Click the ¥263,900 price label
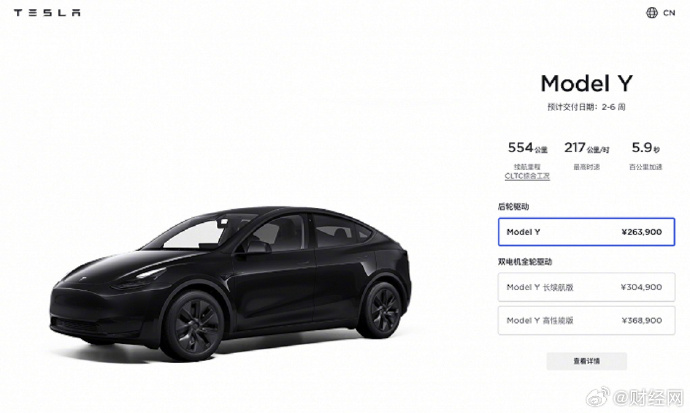Image resolution: width=690 pixels, height=413 pixels. (642, 232)
